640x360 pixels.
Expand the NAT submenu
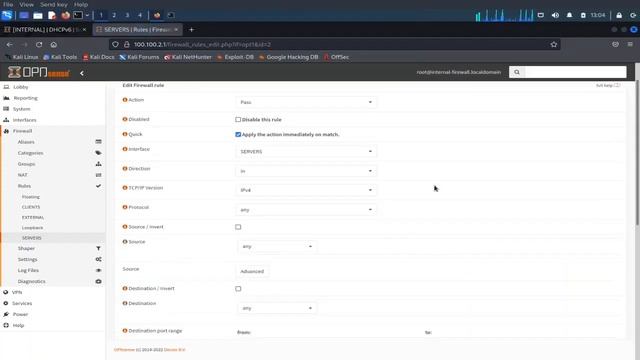[x=22, y=175]
